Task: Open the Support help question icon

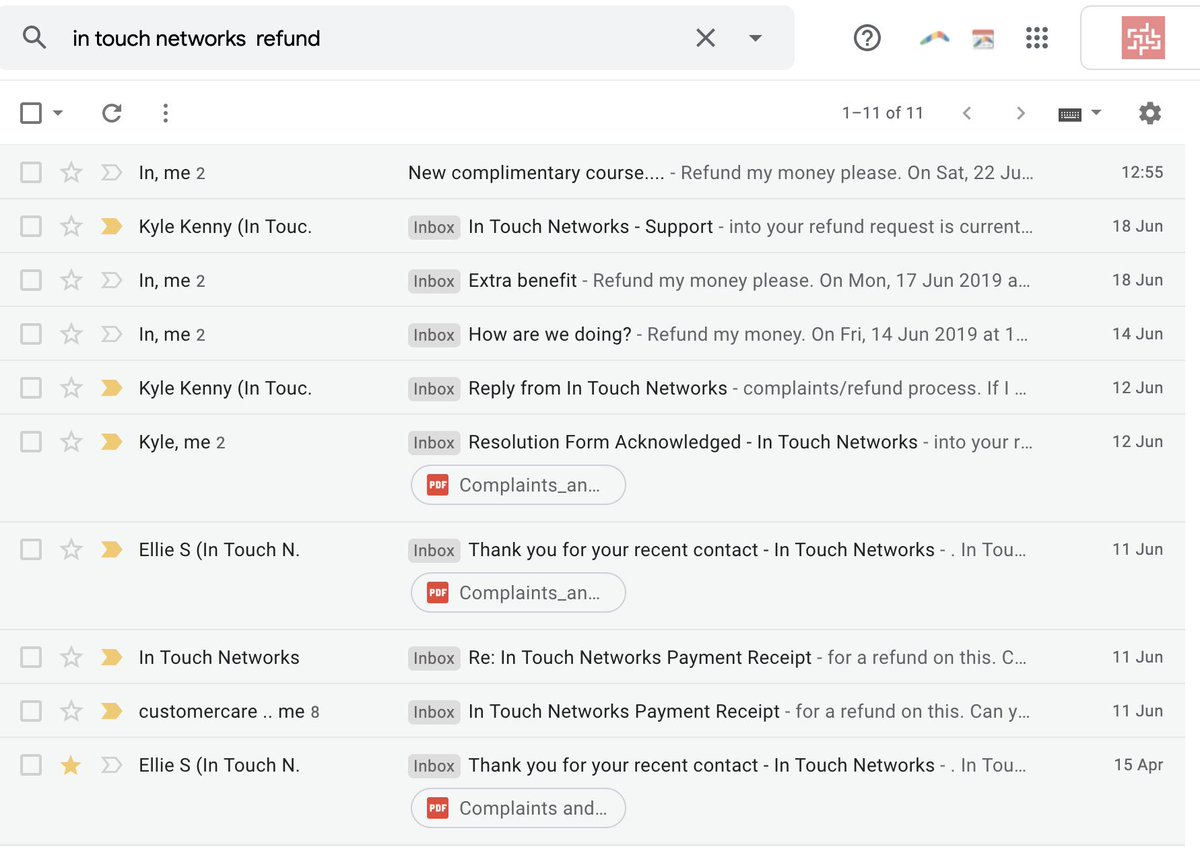Action: coord(867,38)
